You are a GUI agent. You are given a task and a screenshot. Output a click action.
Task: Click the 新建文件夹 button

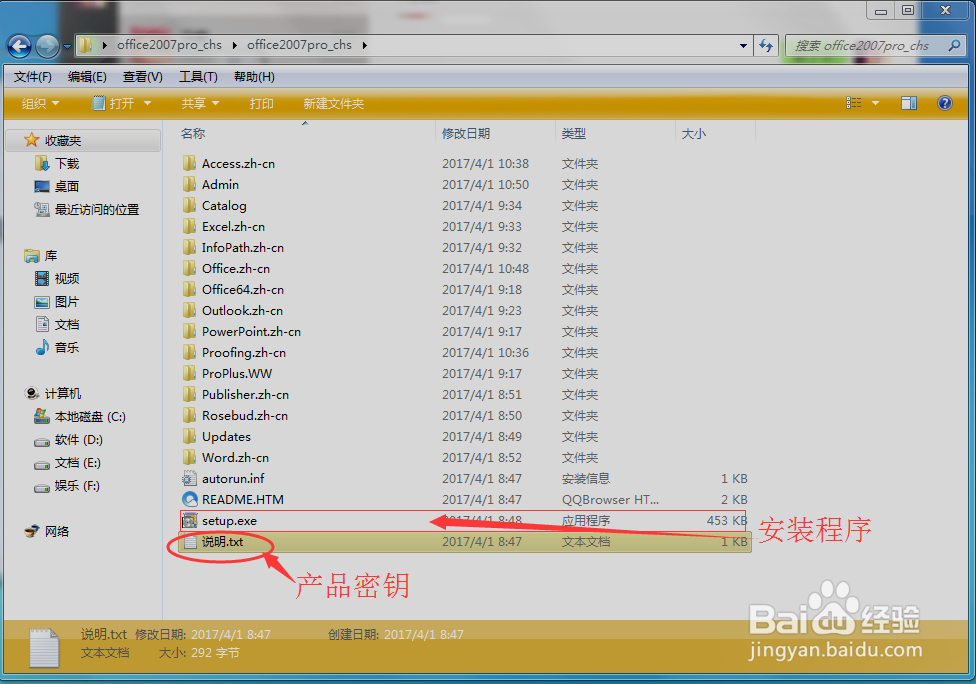(334, 103)
